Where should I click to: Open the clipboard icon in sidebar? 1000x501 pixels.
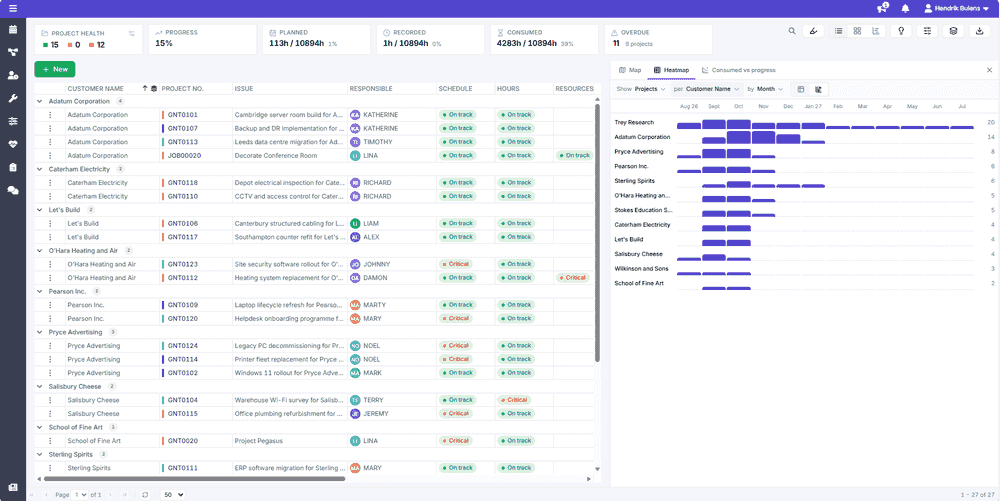coord(13,168)
